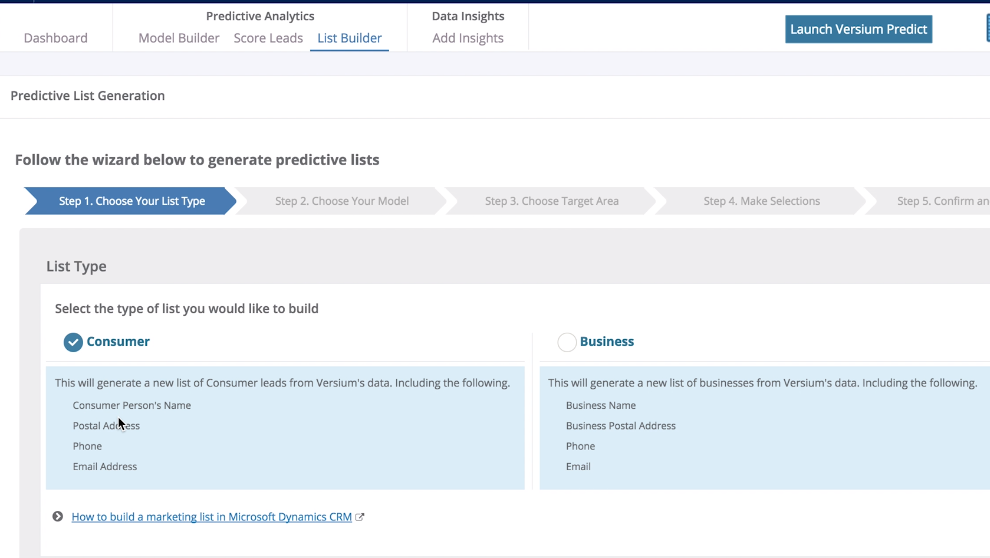Select the Consumer radio button
Image resolution: width=990 pixels, height=558 pixels.
pyautogui.click(x=73, y=342)
